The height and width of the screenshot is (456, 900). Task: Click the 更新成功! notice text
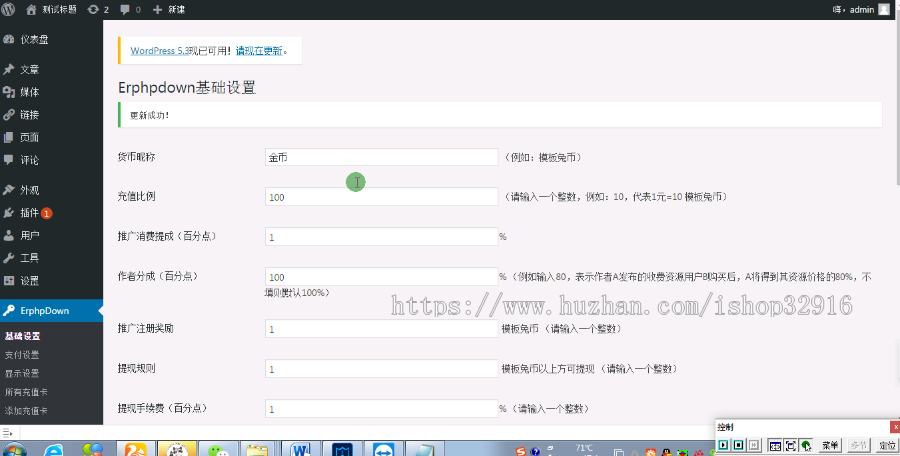pyautogui.click(x=149, y=115)
